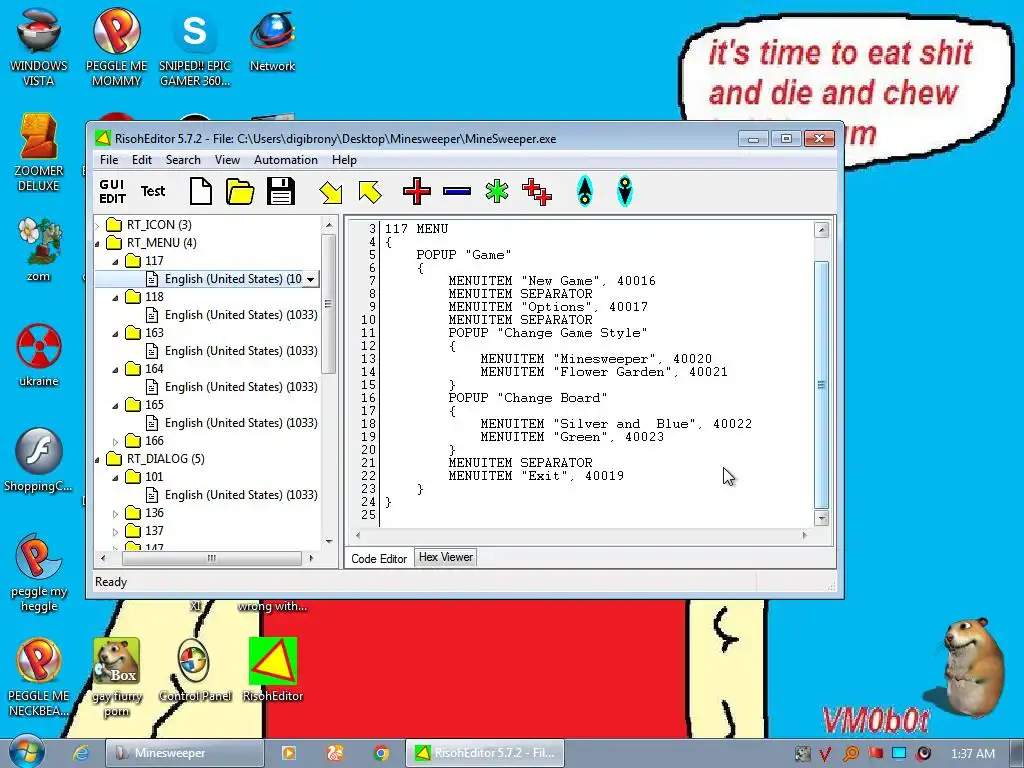
Task: Collapse the 117 folder node
Action: pyautogui.click(x=116, y=261)
